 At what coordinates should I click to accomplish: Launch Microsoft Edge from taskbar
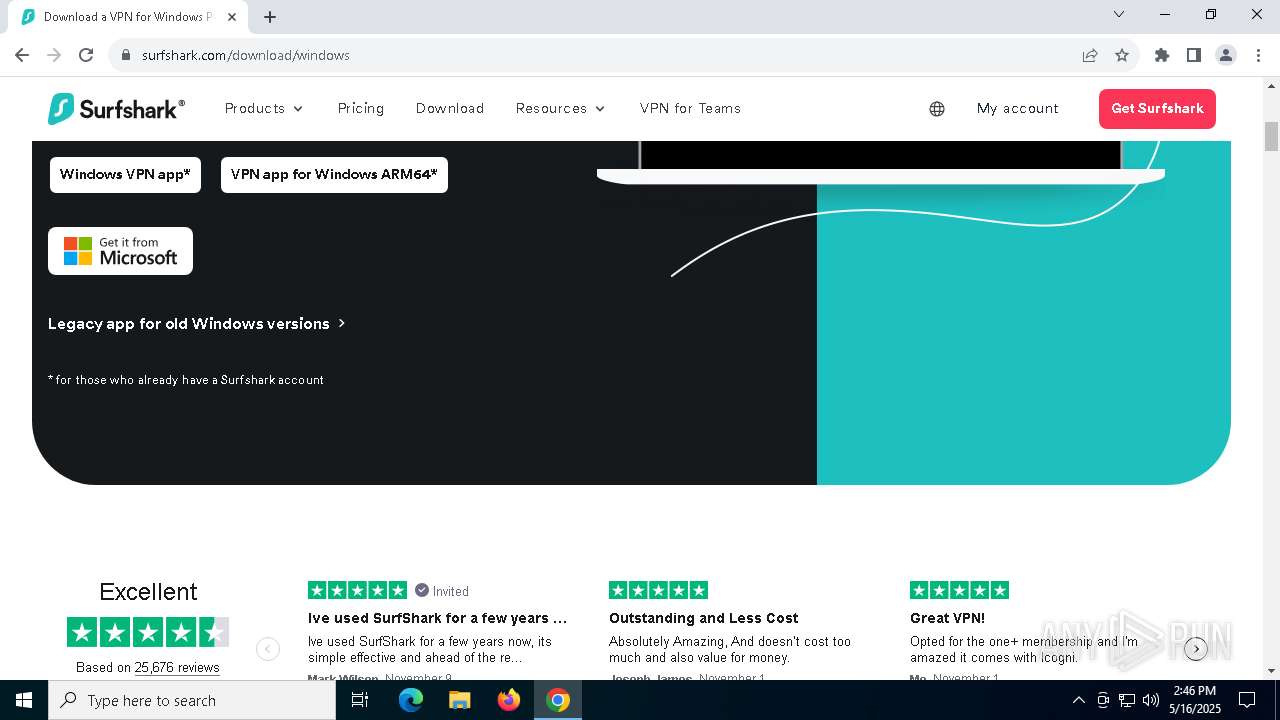(411, 700)
